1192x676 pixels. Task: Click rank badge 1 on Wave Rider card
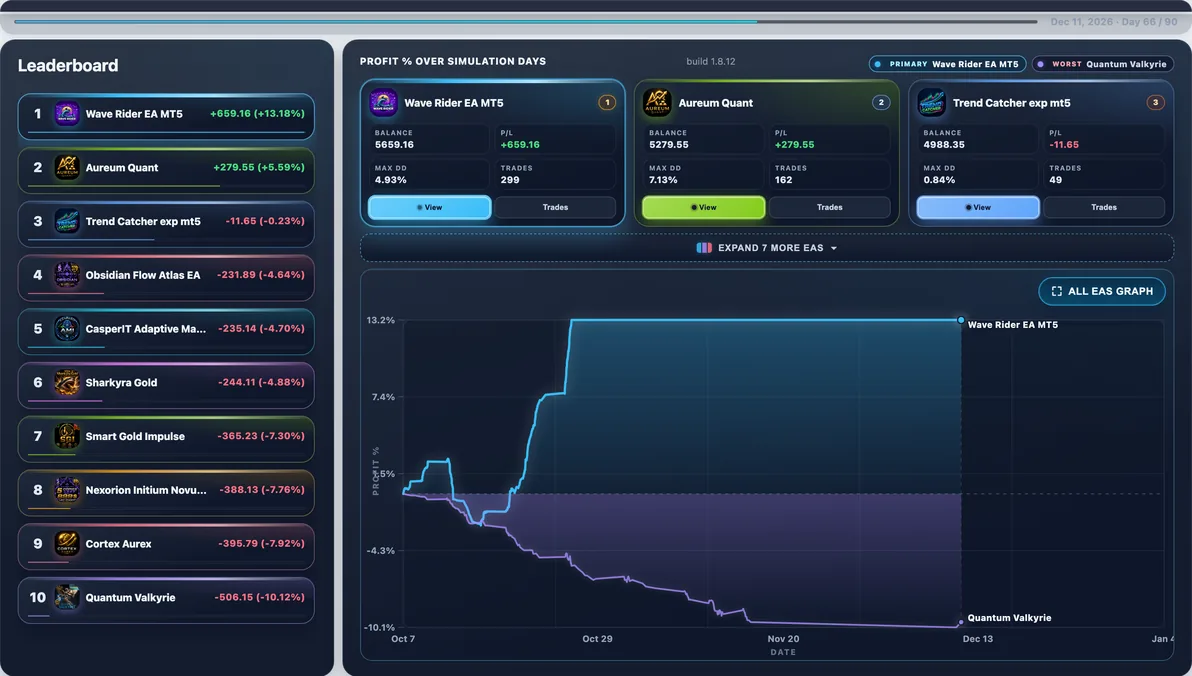pos(607,102)
